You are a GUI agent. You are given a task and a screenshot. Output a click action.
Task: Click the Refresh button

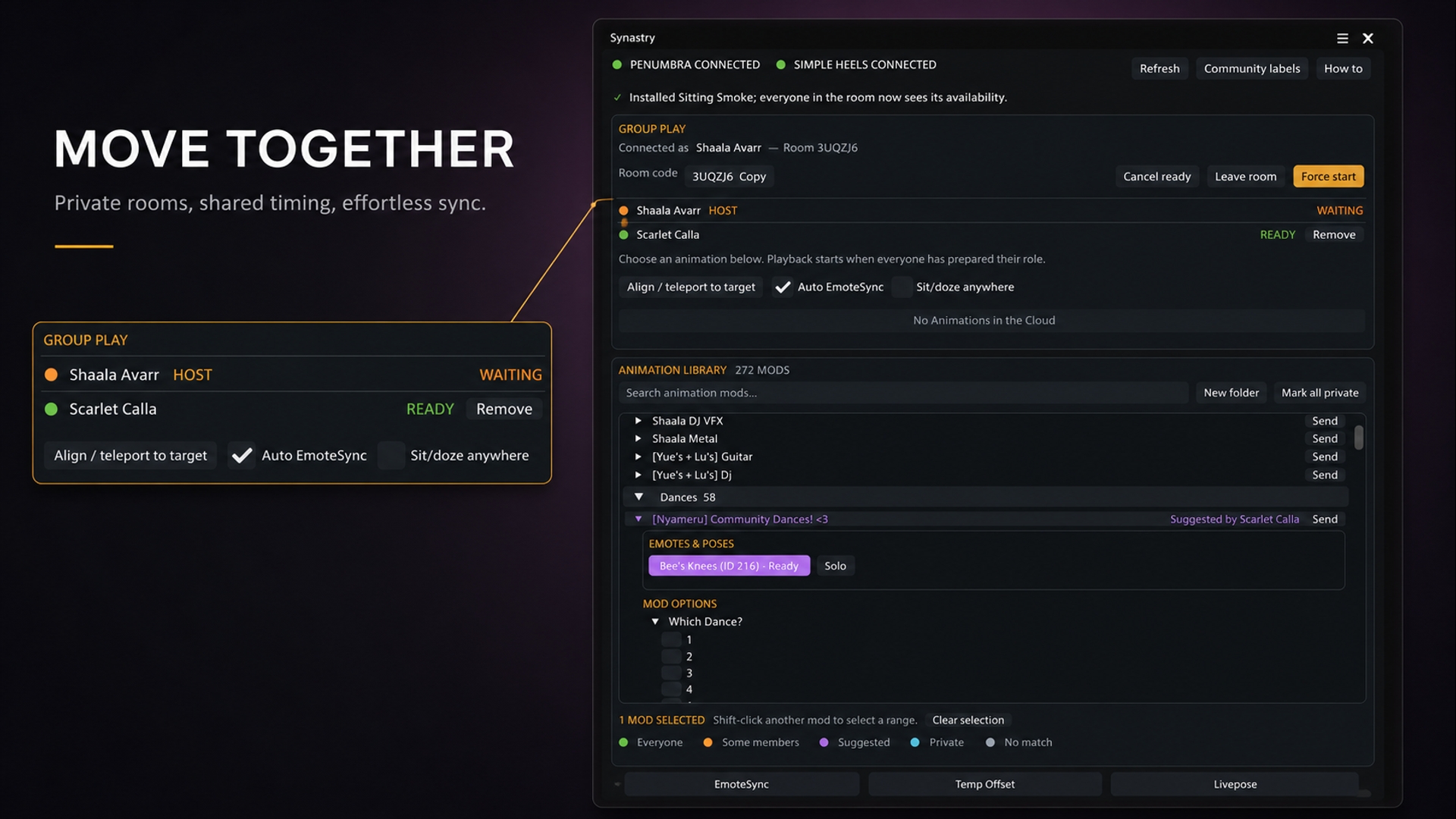1159,68
